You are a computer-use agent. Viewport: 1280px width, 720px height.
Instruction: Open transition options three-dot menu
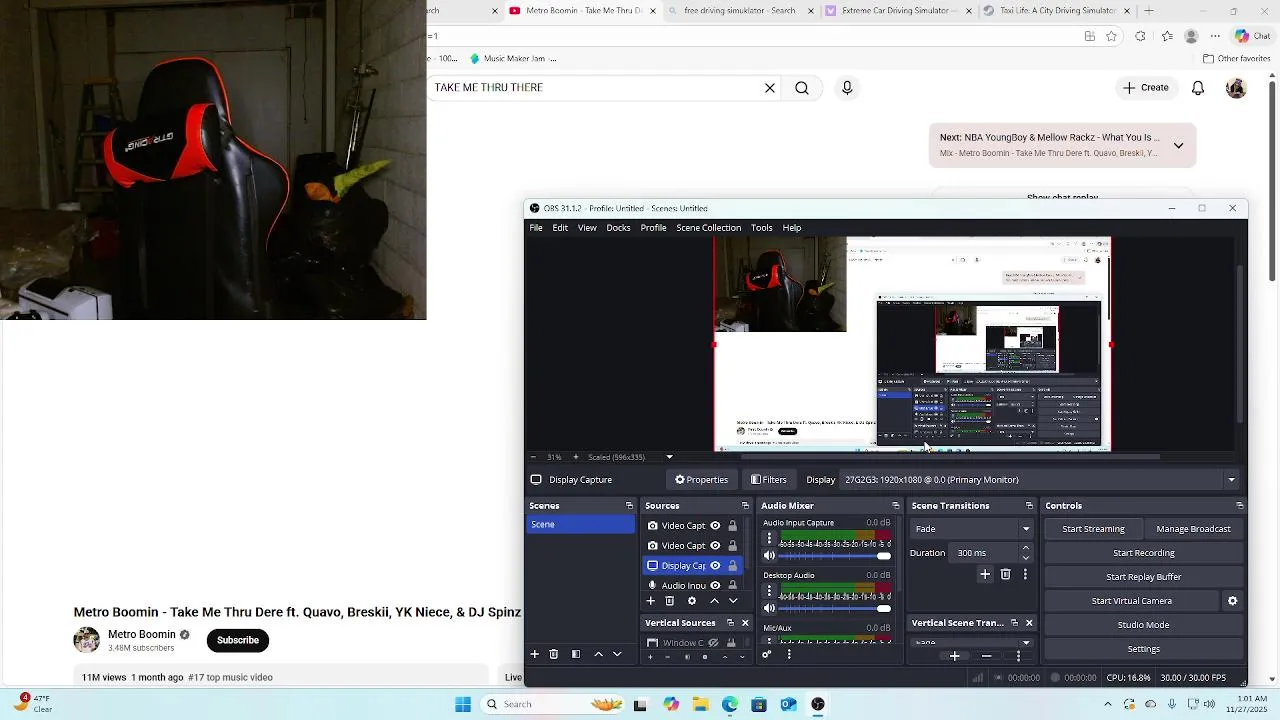(1025, 574)
